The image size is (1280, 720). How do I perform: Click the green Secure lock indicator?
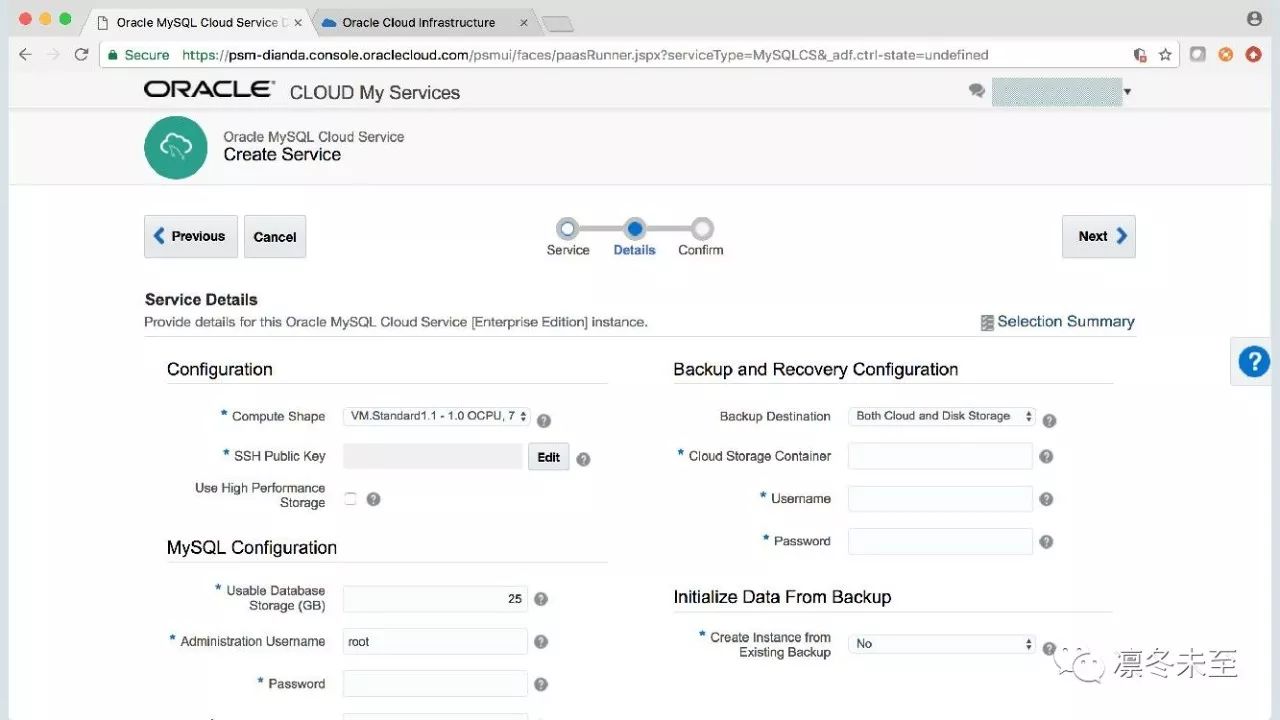click(x=140, y=55)
